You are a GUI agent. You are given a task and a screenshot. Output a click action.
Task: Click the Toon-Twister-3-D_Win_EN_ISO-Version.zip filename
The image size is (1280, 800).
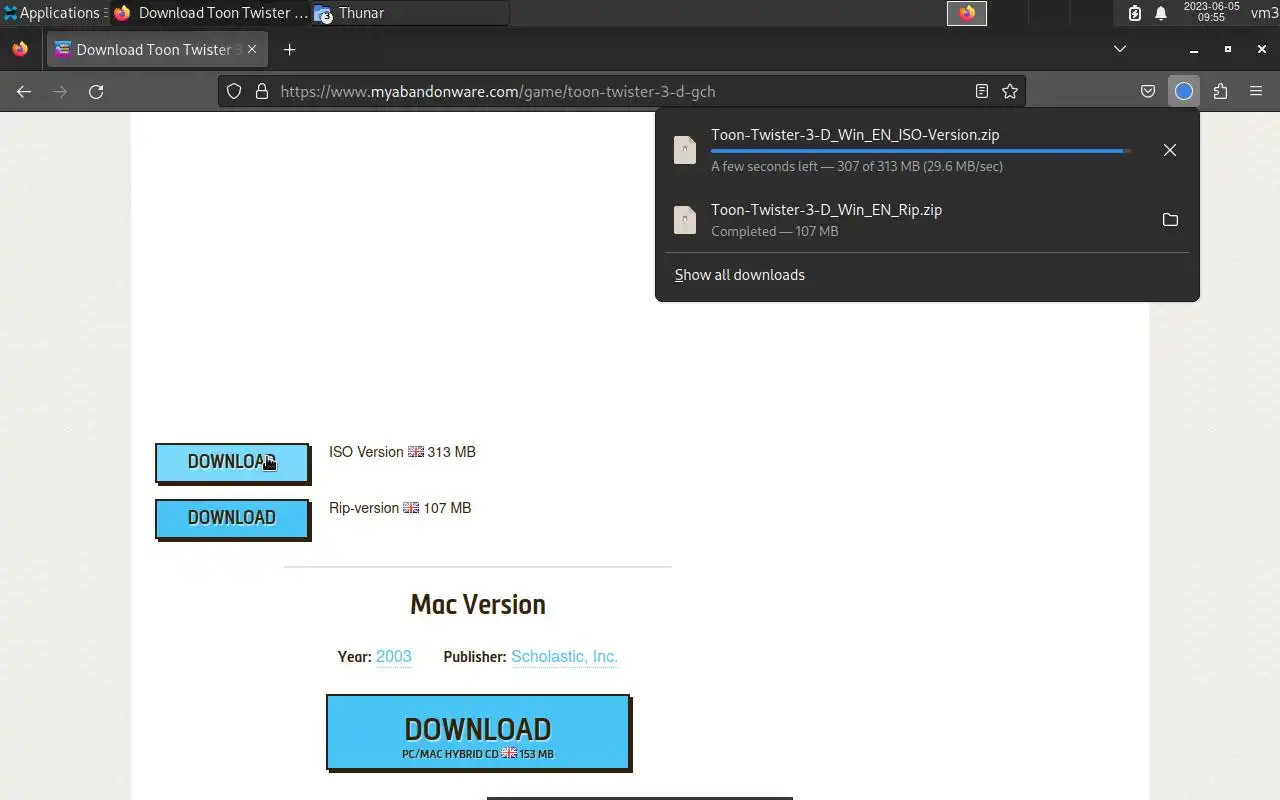(855, 135)
